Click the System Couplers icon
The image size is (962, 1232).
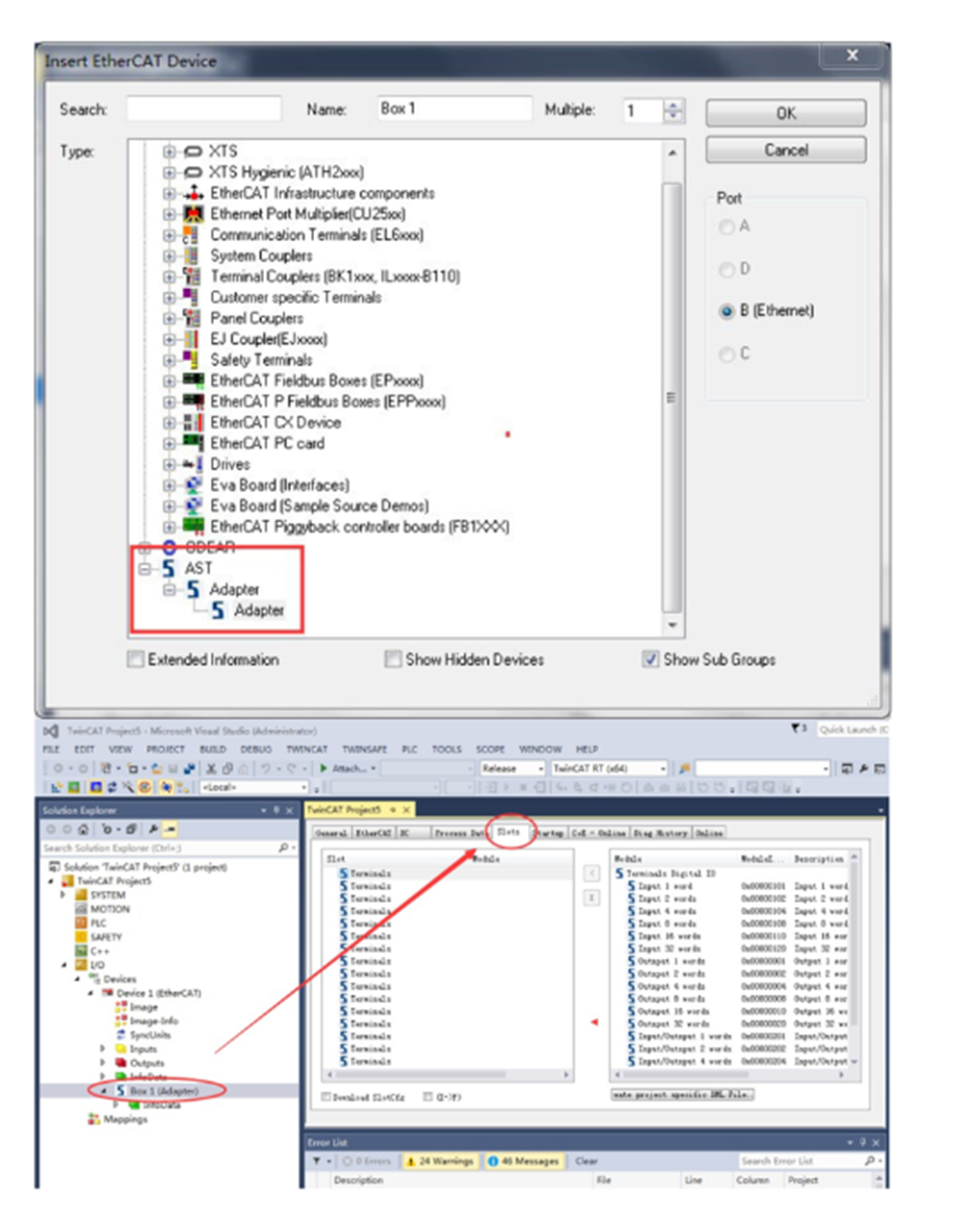click(x=193, y=256)
